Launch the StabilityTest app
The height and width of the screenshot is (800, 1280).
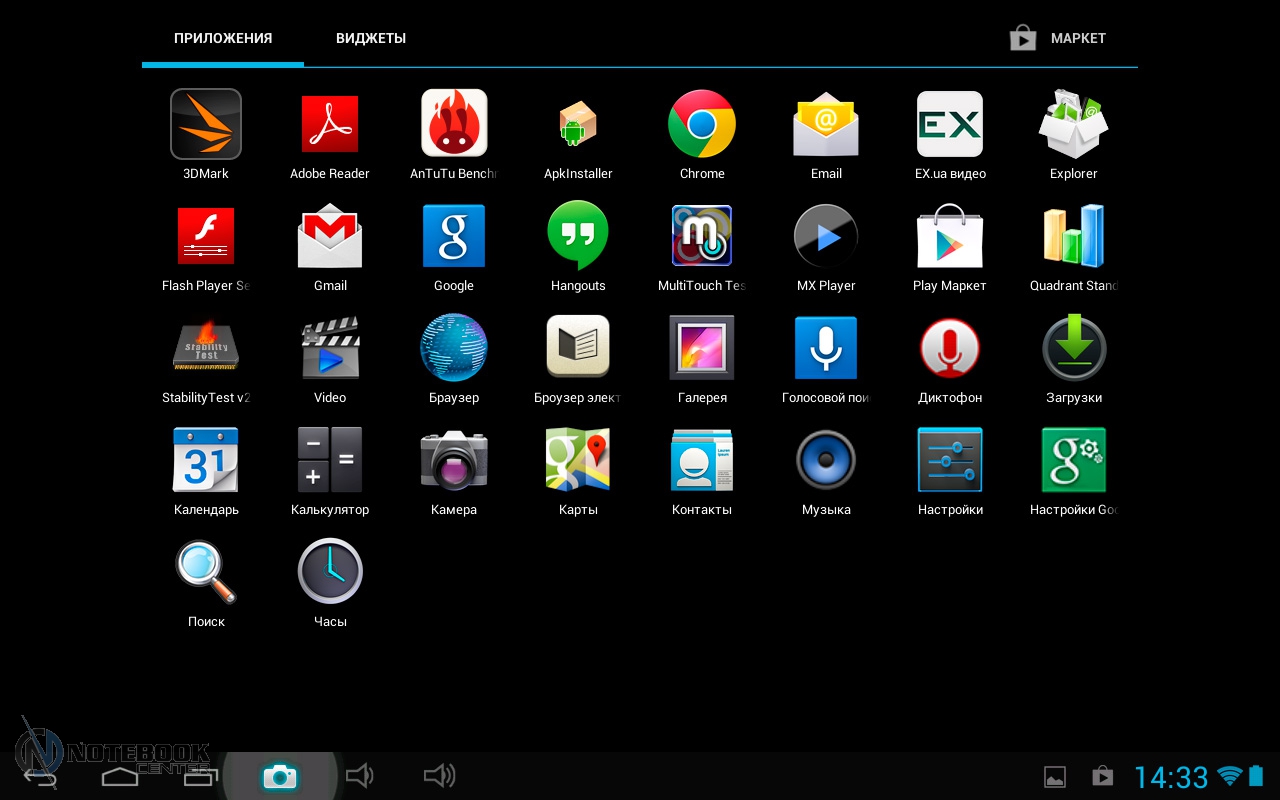(206, 349)
